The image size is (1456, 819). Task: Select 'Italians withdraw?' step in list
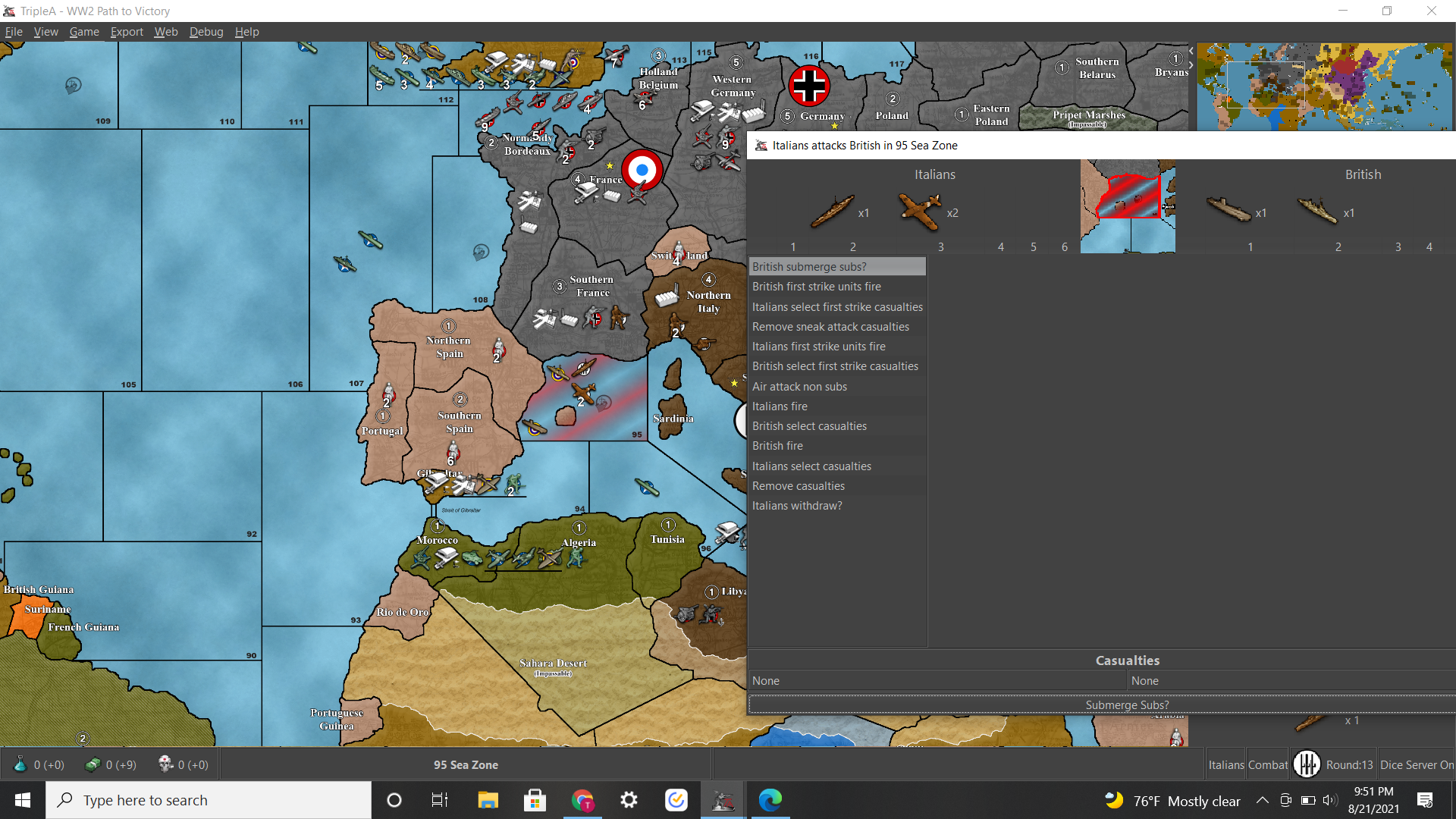pyautogui.click(x=797, y=506)
